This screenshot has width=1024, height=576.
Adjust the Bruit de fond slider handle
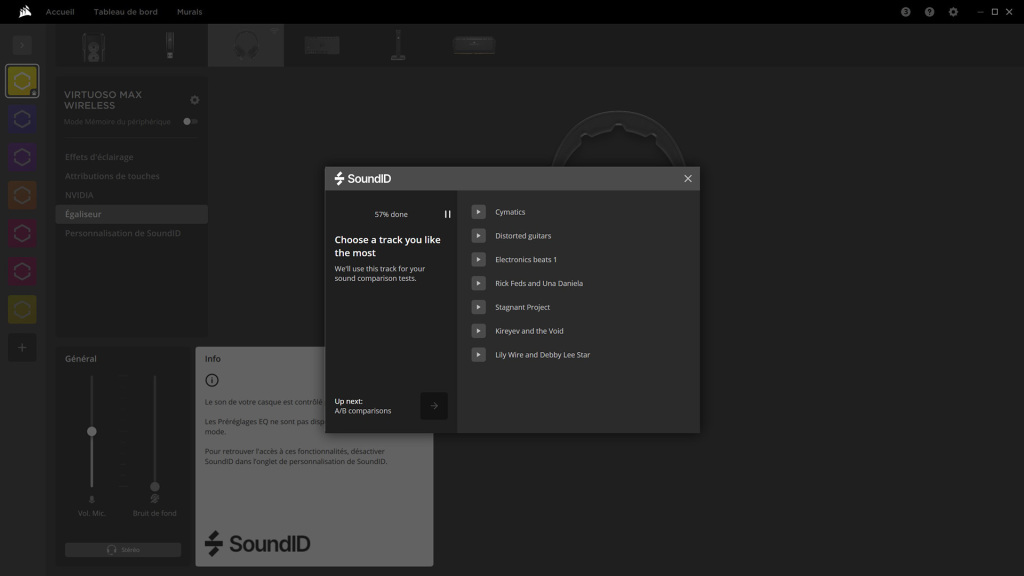point(155,487)
